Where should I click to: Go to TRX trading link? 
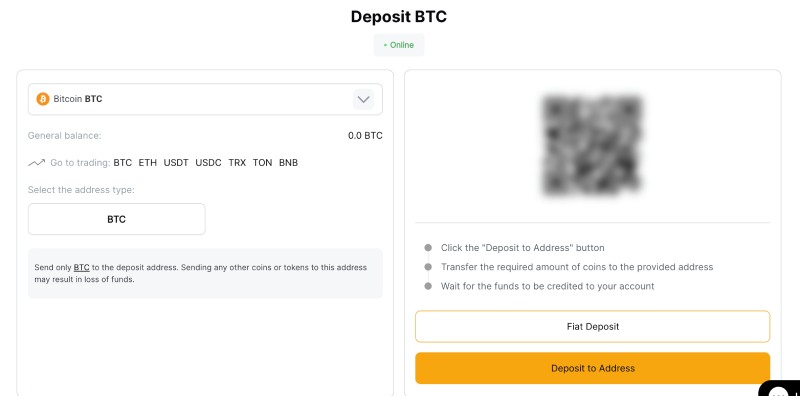(237, 163)
